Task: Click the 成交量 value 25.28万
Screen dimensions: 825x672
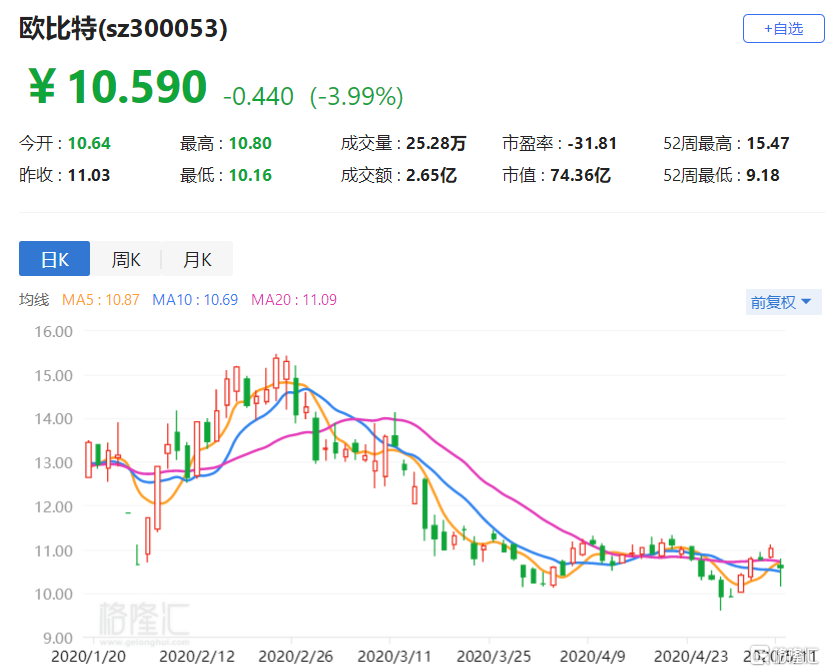Action: point(436,143)
